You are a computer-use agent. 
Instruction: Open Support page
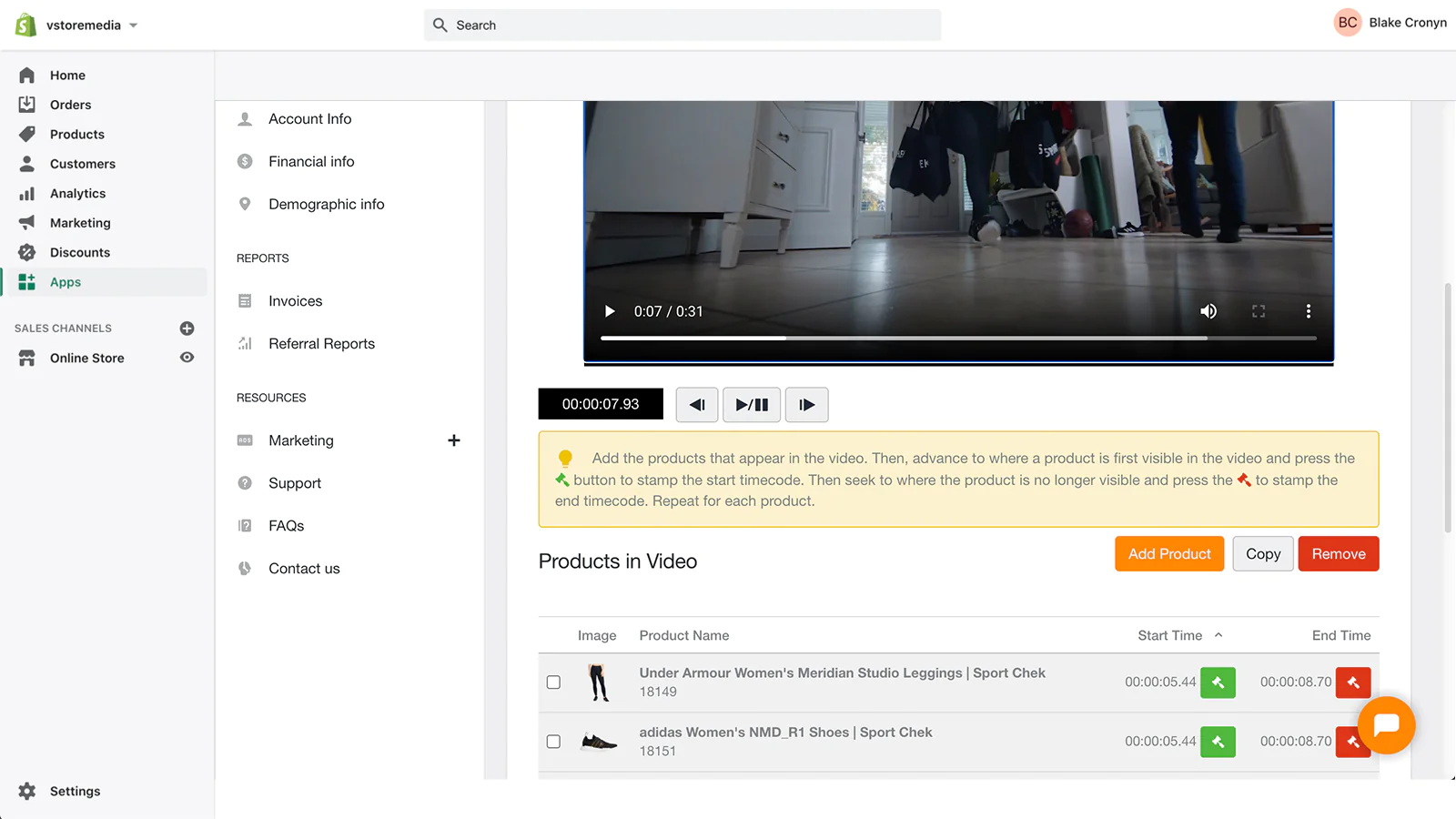click(x=295, y=483)
